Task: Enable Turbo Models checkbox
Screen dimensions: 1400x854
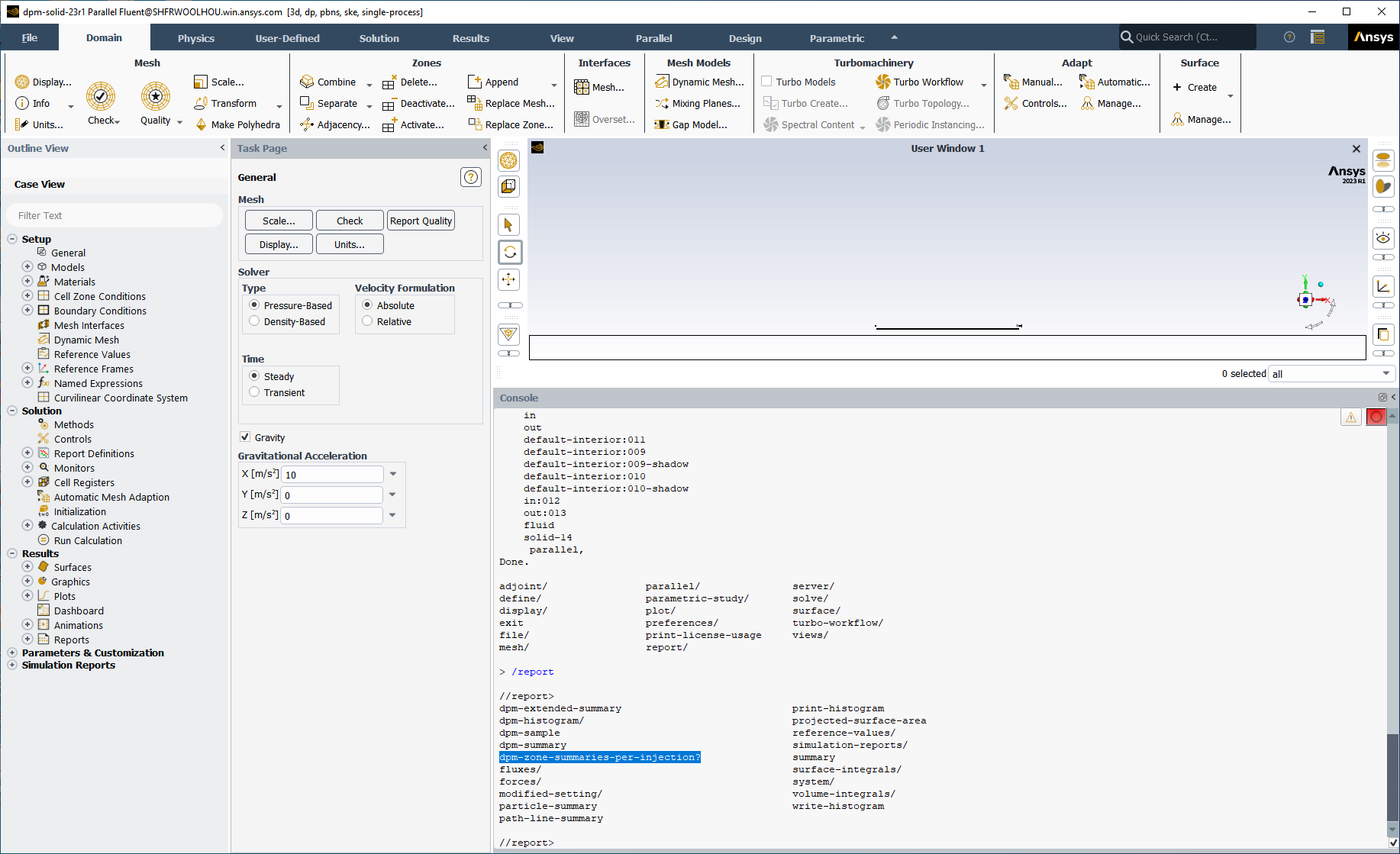Action: [766, 82]
